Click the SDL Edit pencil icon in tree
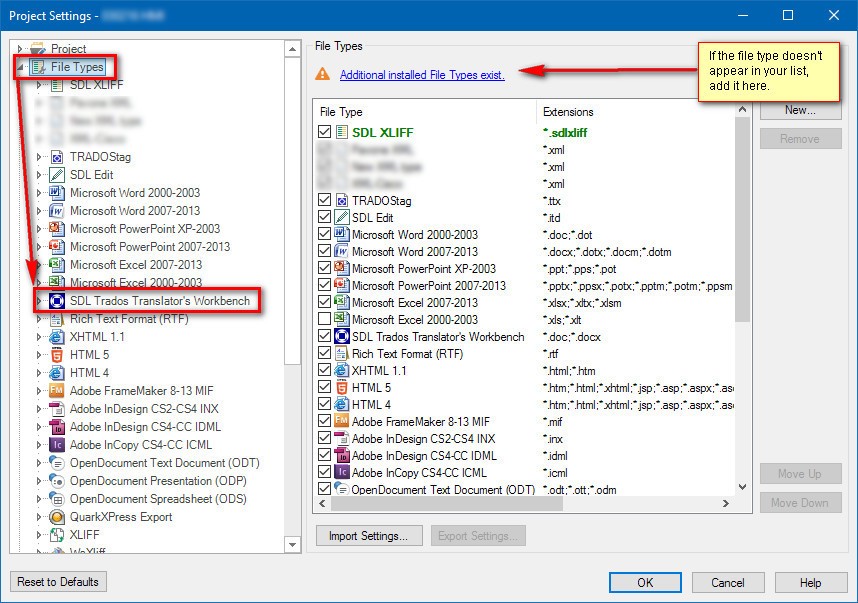Screen dimensions: 858x603 (x=56, y=175)
